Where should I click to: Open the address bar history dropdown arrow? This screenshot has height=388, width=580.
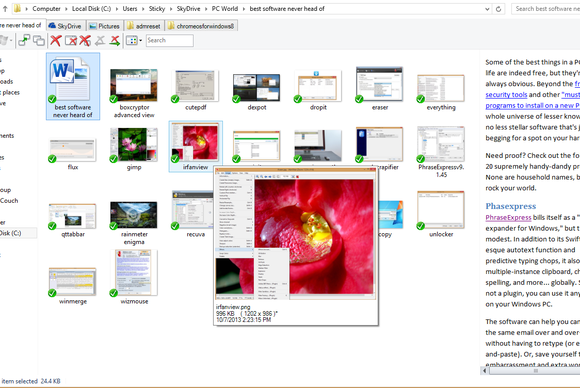click(487, 9)
